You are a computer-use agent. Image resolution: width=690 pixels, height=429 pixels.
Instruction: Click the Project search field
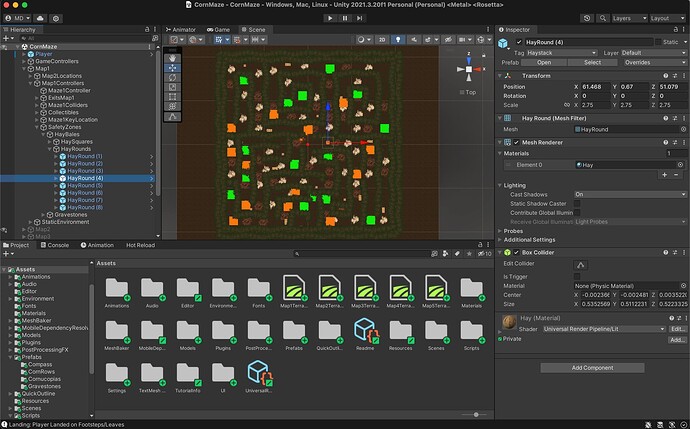pyautogui.click(x=361, y=254)
